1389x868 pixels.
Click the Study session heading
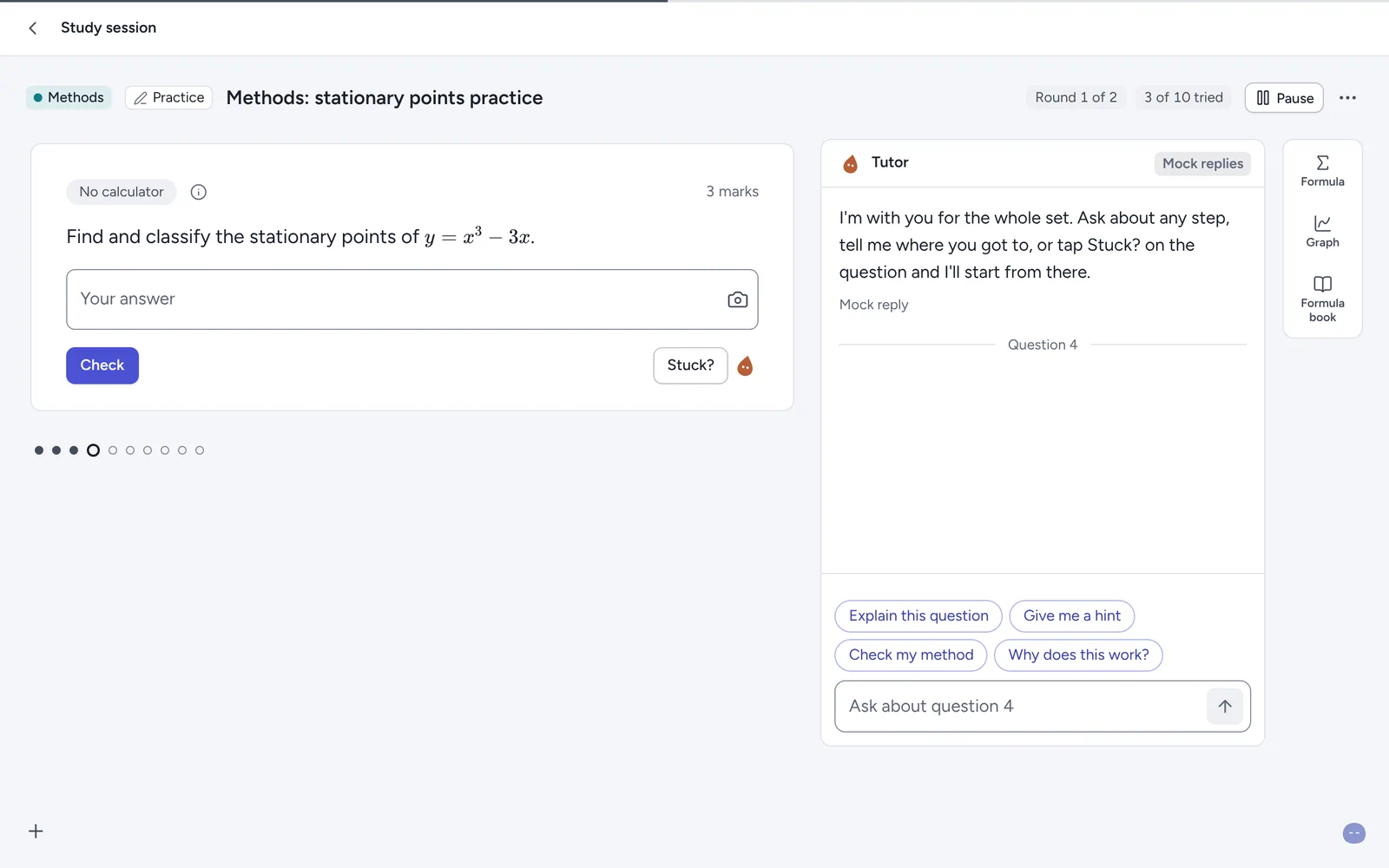109,28
